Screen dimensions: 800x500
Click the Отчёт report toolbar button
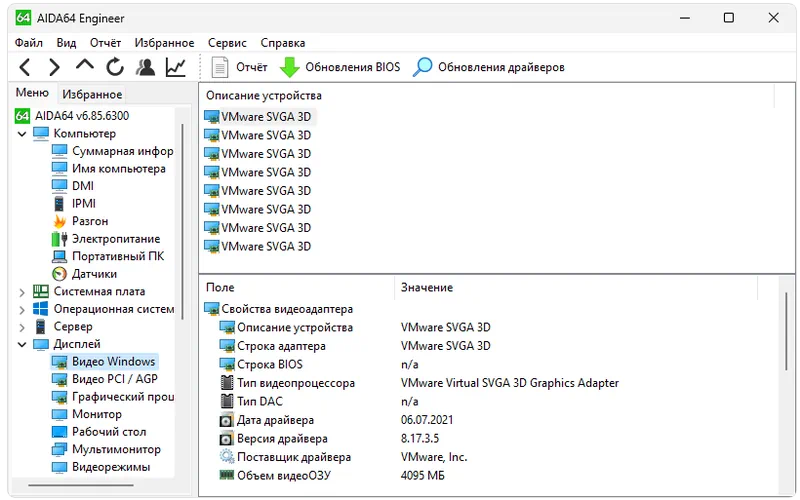pos(239,67)
